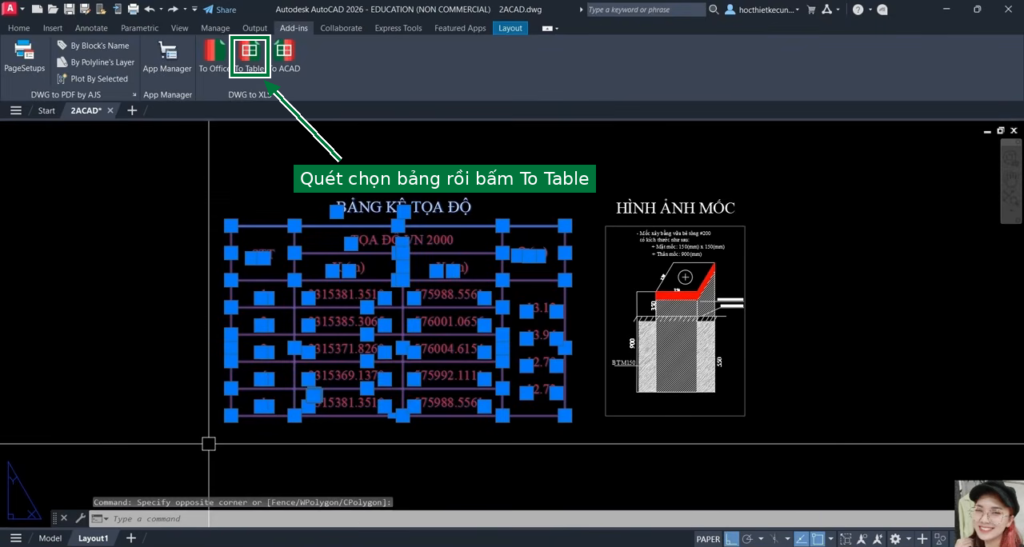Open the Customize Quick Access Toolbar dropdown
Screen dimensions: 1024x547
(x=195, y=8)
